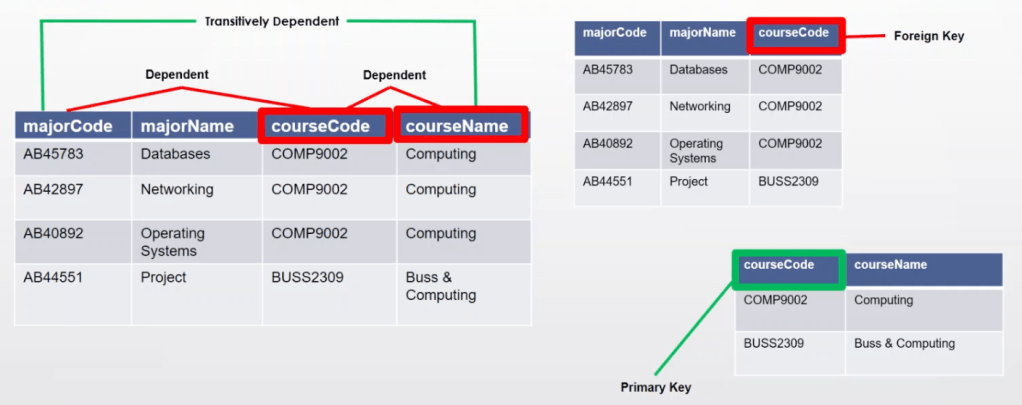Click the Foreign Key label
1022x405 pixels.
(929, 36)
